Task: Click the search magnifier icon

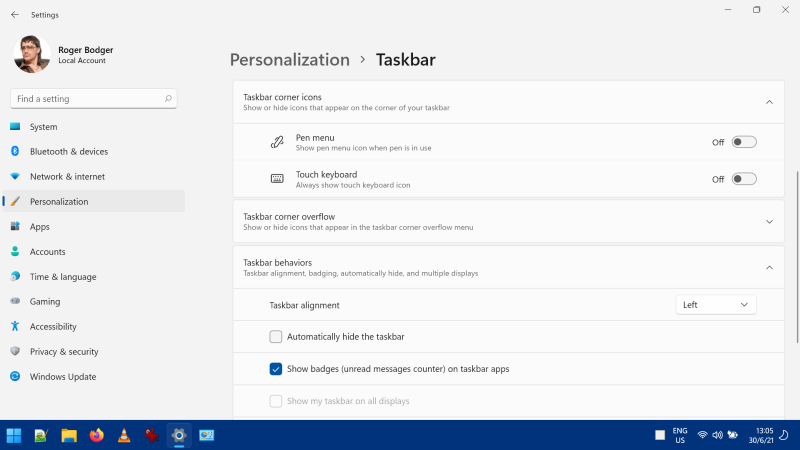Action: [168, 99]
